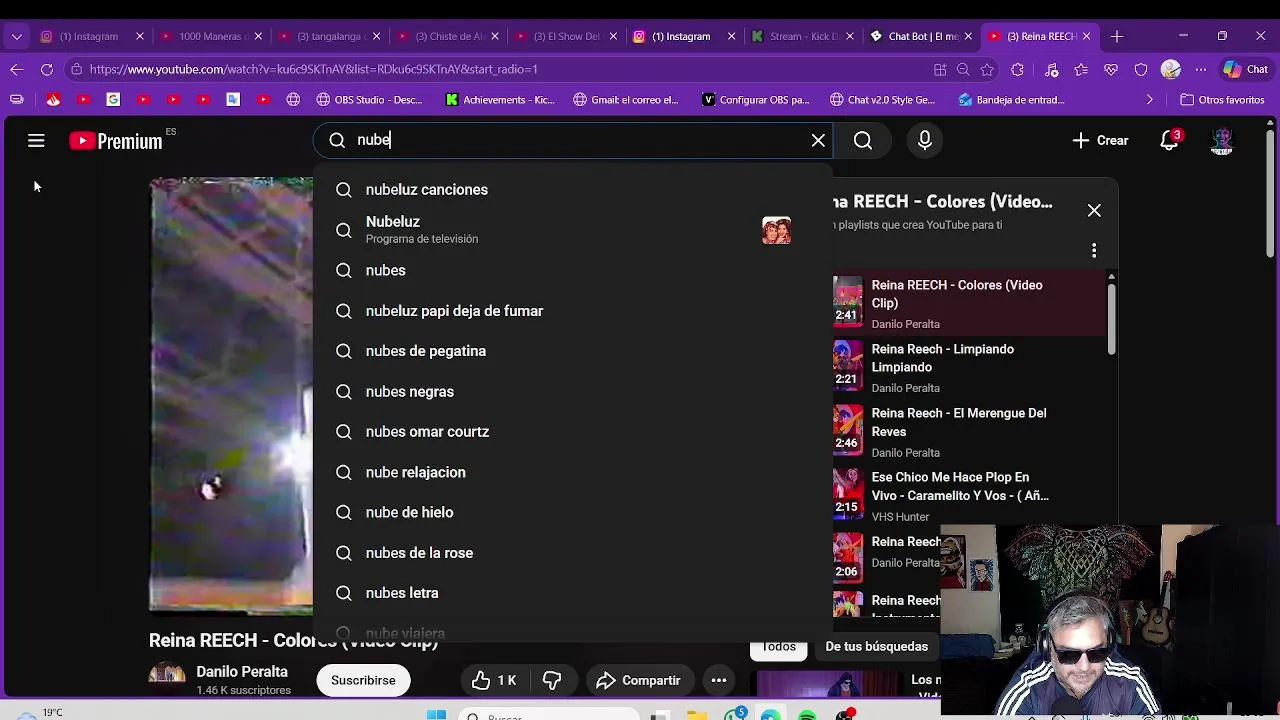Image resolution: width=1280 pixels, height=720 pixels.
Task: Open the "Bandeja de entrad..." bookmark
Action: click(x=1011, y=100)
